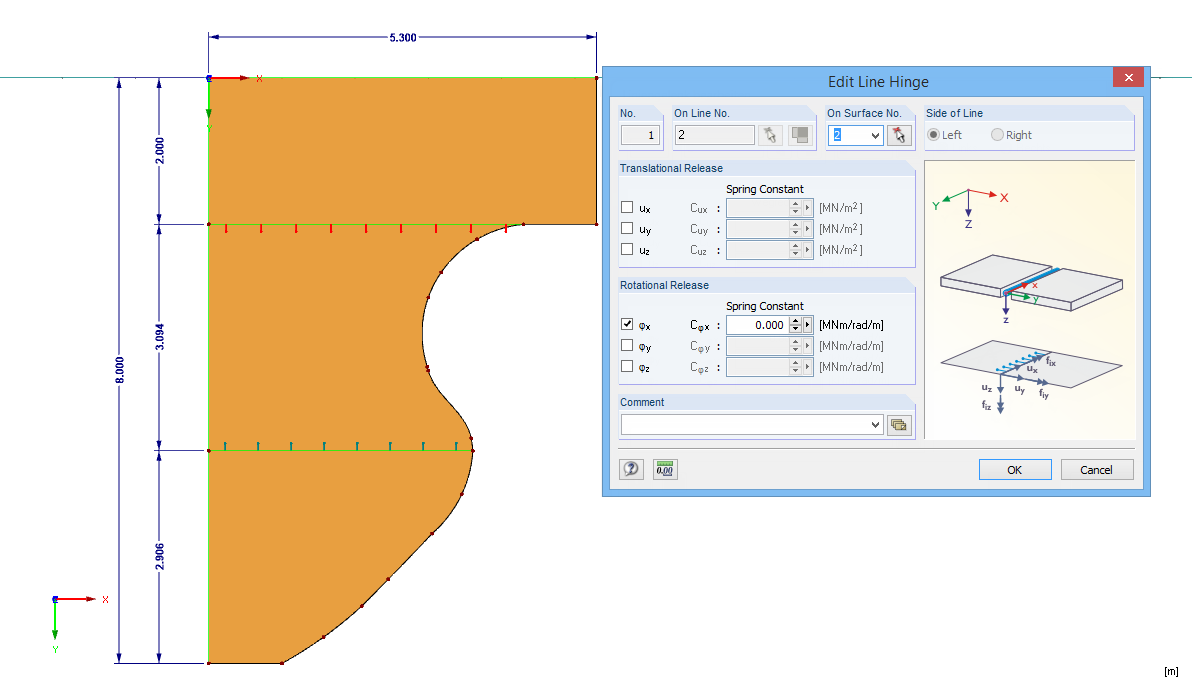Open the Comment dropdown list
1192x687 pixels.
875,425
